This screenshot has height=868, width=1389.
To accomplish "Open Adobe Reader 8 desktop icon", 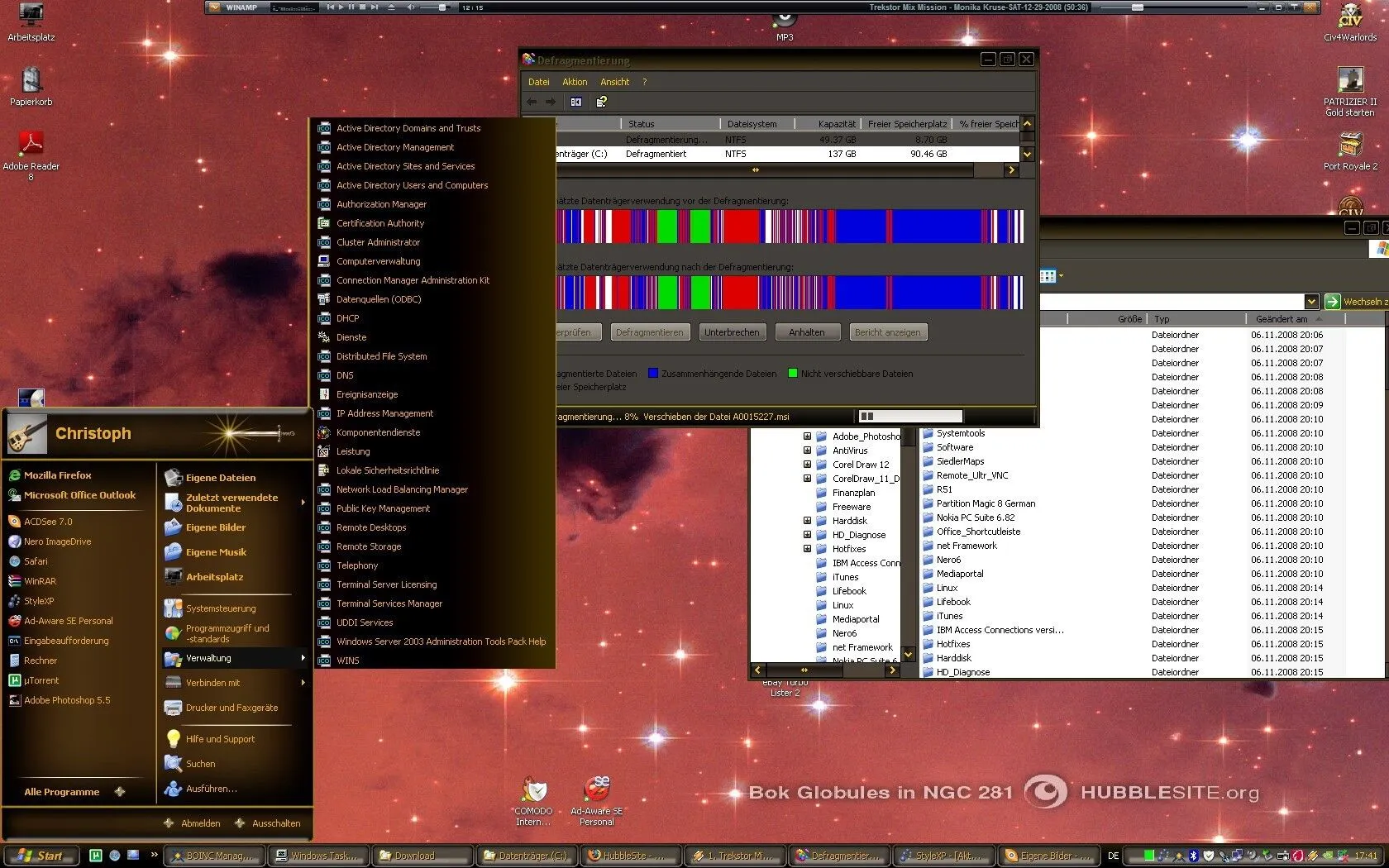I will 31,144.
